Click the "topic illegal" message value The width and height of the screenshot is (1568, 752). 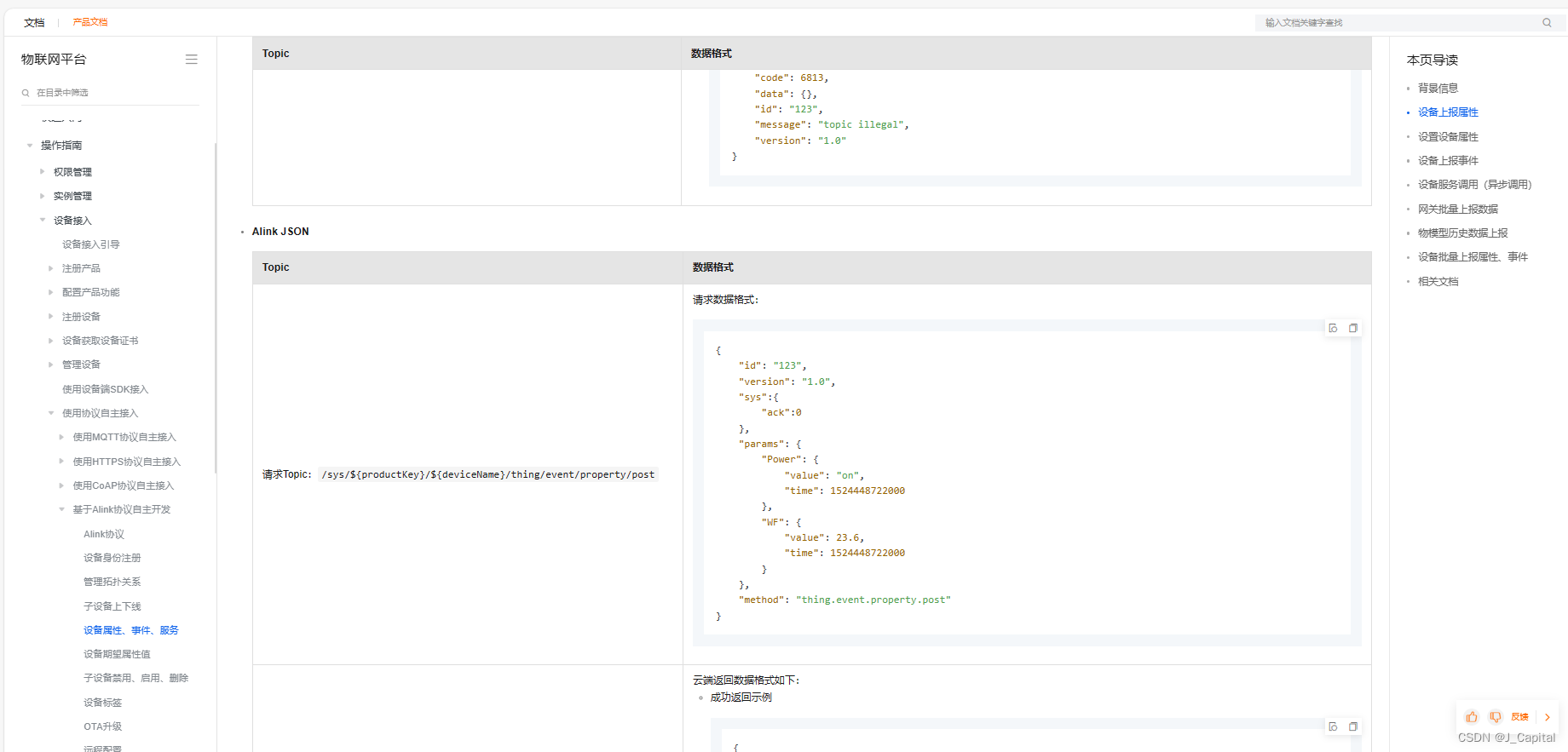[861, 124]
